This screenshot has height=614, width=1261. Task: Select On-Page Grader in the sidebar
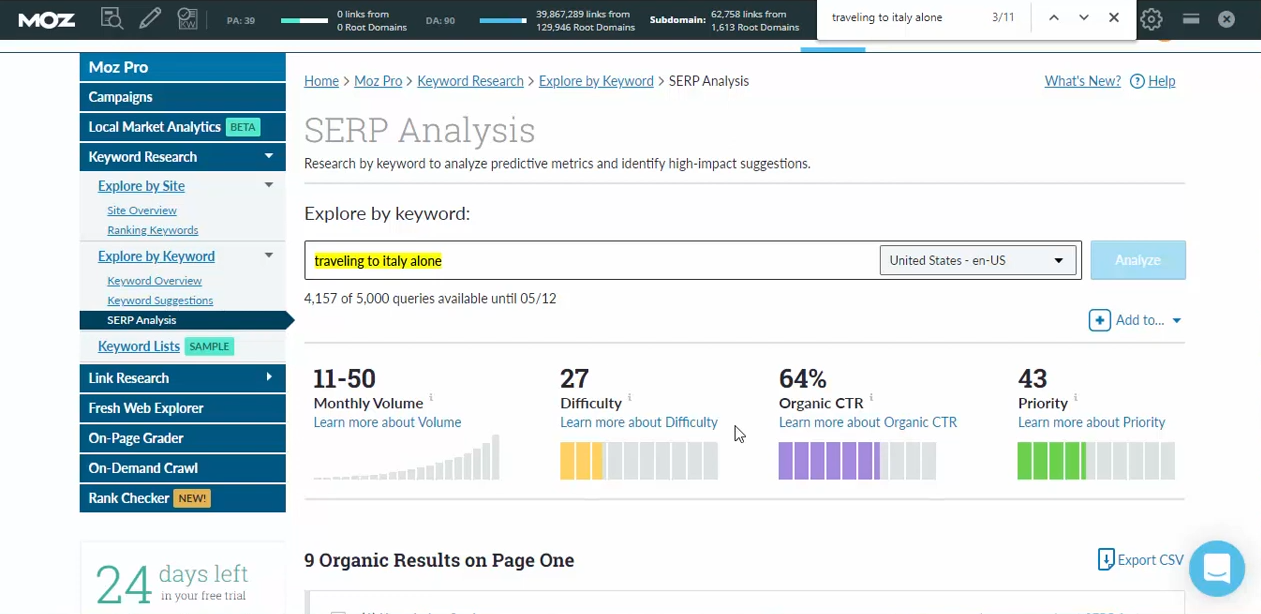click(135, 438)
